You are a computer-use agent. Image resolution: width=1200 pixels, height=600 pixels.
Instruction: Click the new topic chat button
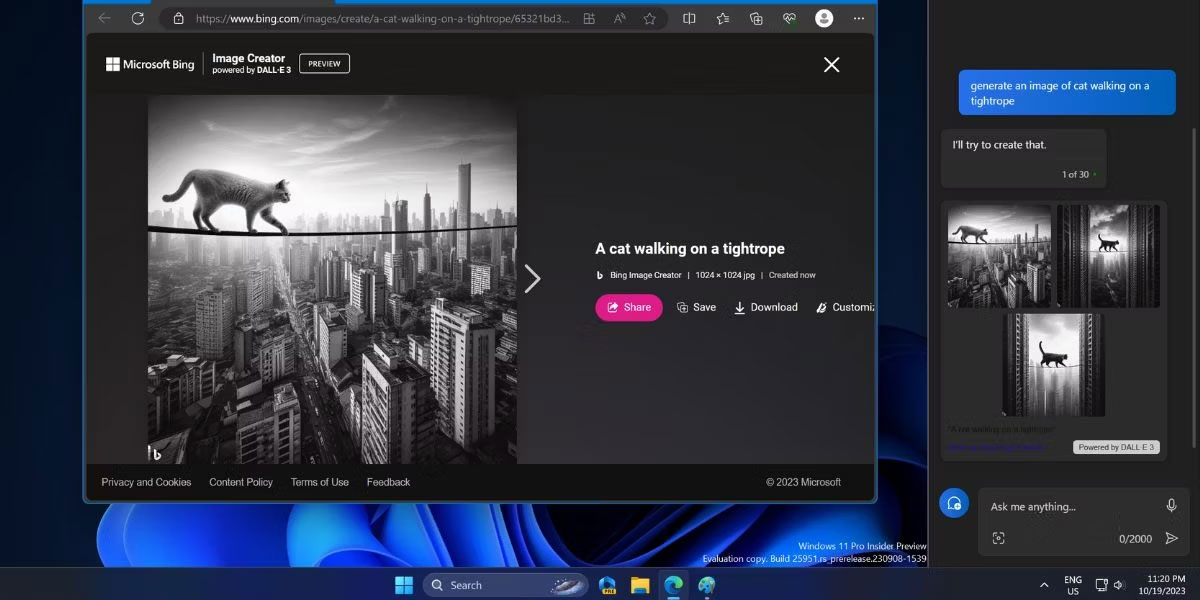[x=954, y=503]
